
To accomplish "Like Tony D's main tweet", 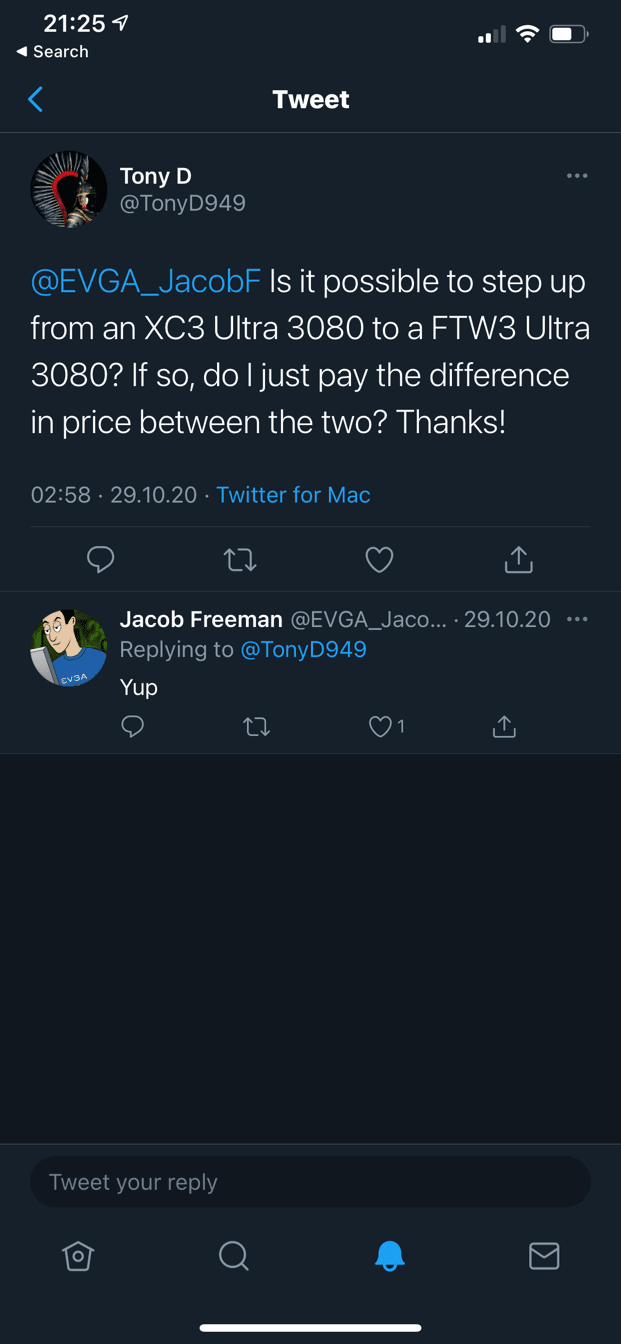I will pyautogui.click(x=379, y=559).
